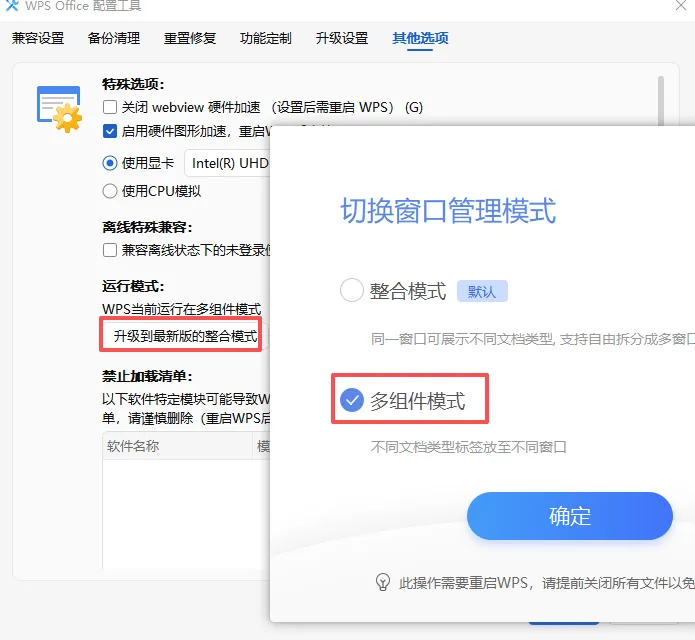This screenshot has width=695, height=640.
Task: Switch to the 备份清理 tab
Action: point(114,38)
